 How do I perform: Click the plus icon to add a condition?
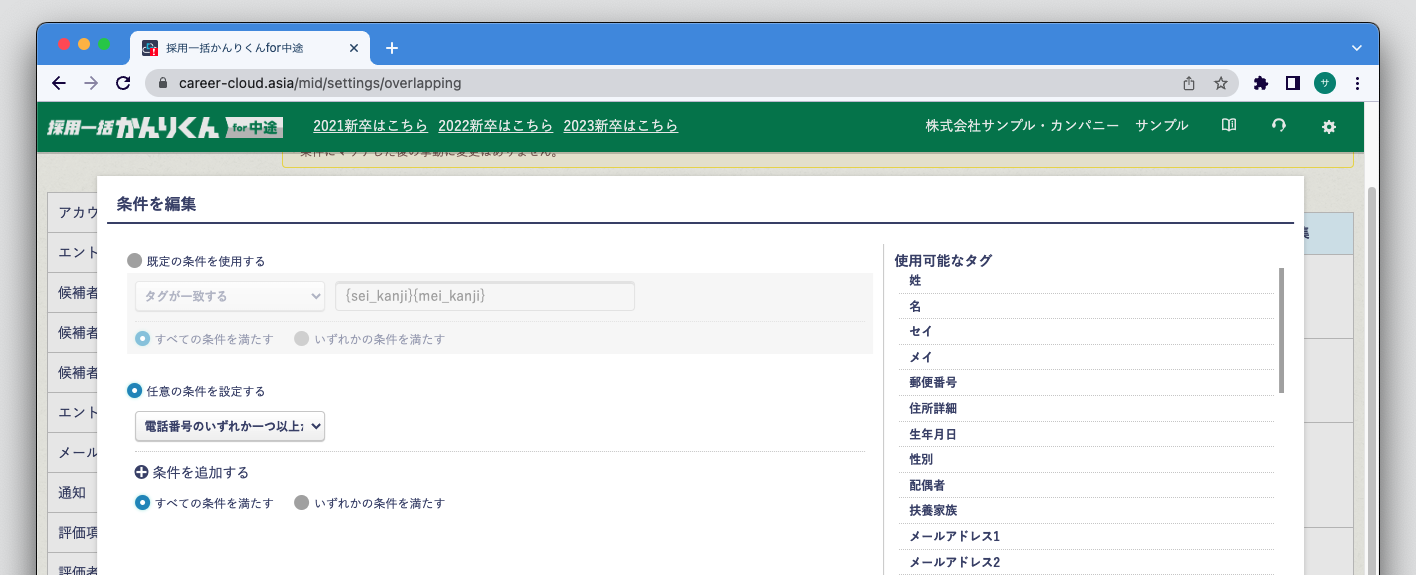click(x=142, y=473)
